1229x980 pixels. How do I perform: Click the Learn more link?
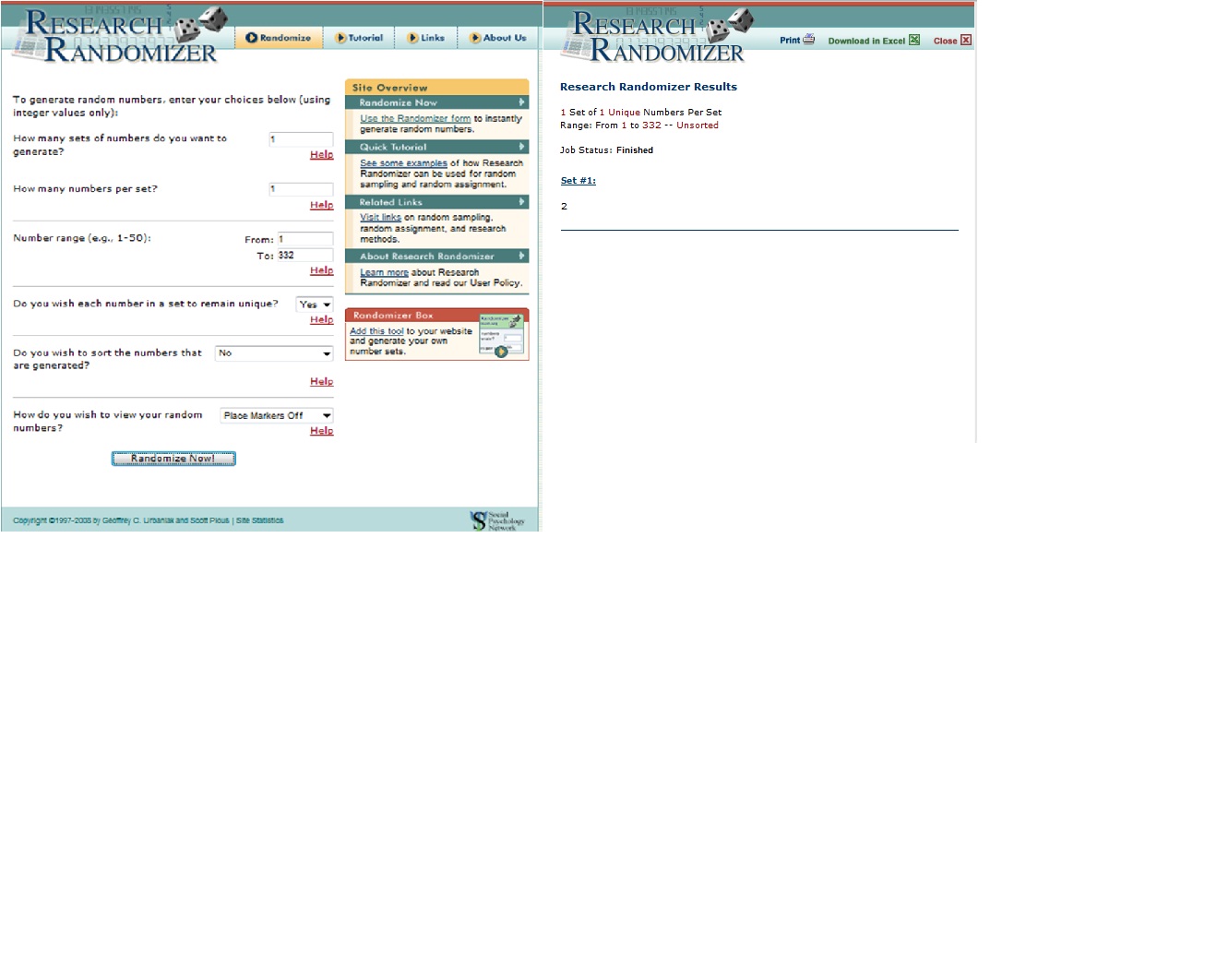(x=384, y=272)
